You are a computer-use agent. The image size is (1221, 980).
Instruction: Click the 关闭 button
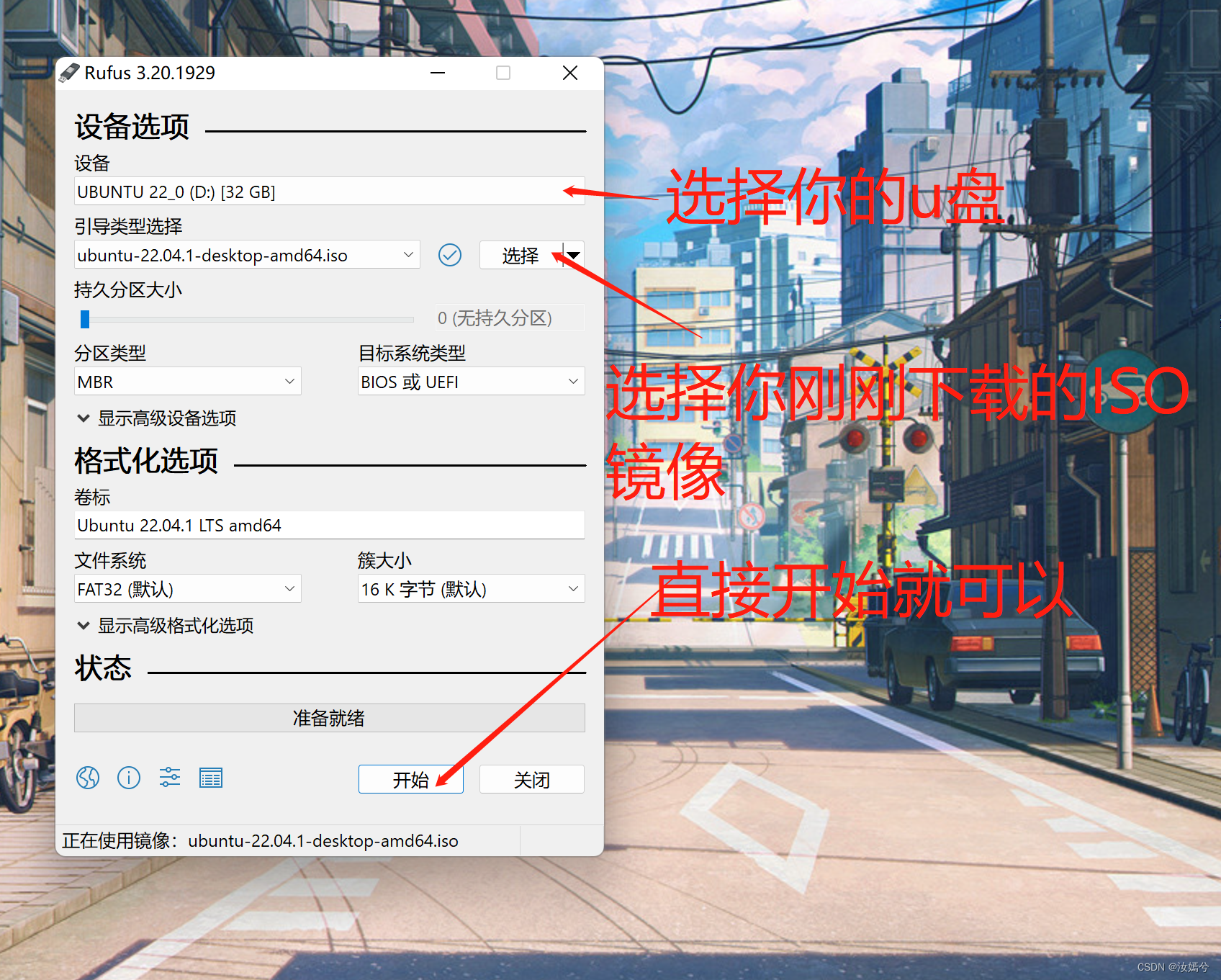(x=531, y=779)
